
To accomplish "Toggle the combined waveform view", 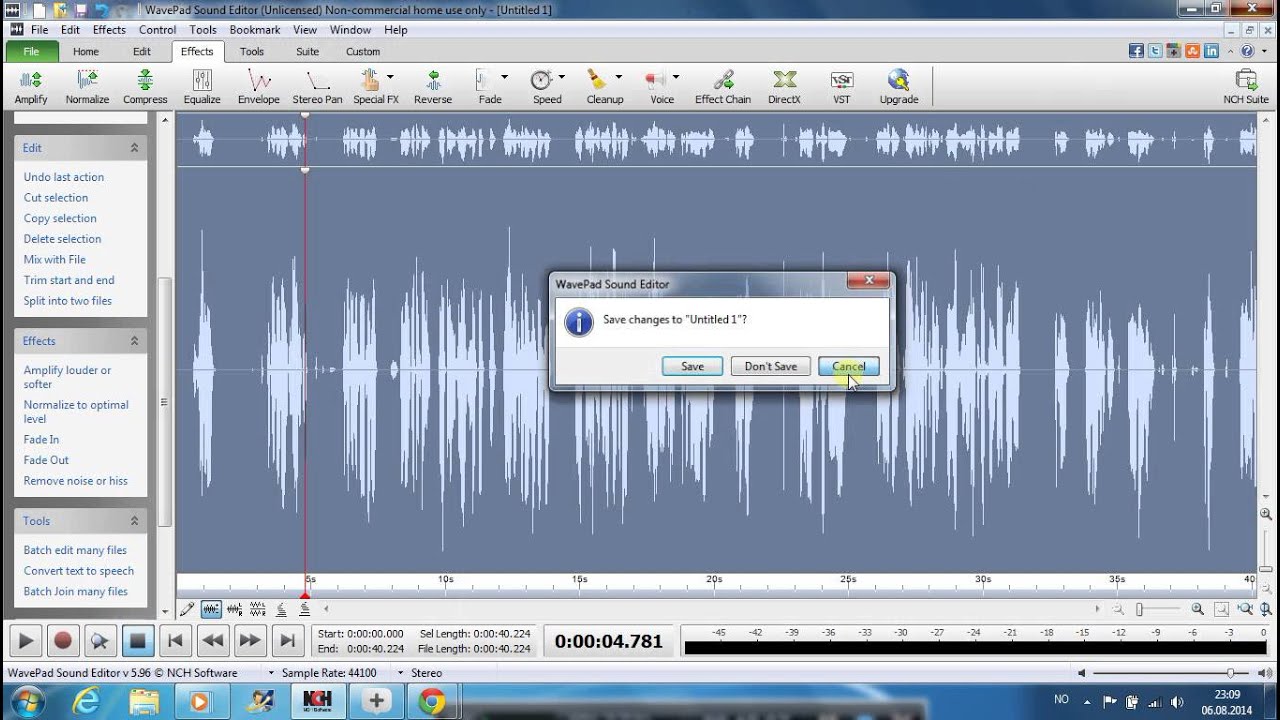I will [x=211, y=609].
